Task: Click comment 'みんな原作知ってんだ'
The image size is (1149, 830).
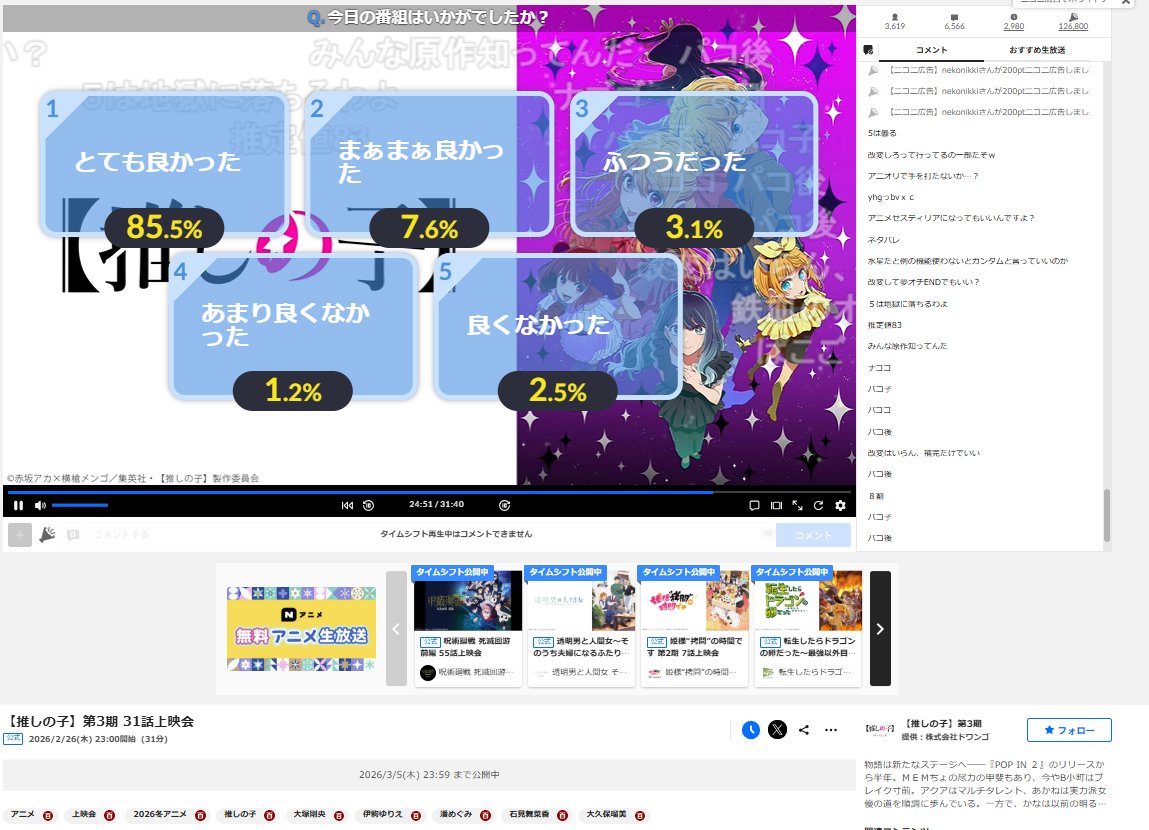Action: click(x=907, y=346)
